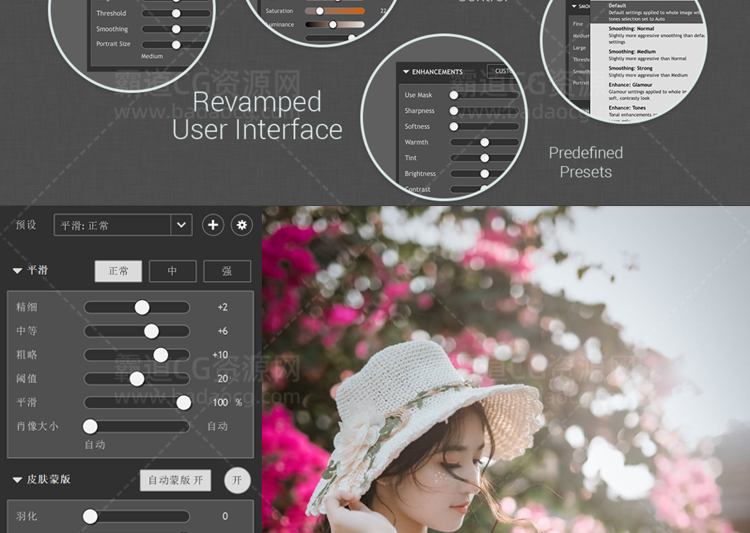The height and width of the screenshot is (533, 750).
Task: Select the 正常 smoothing button
Action: point(118,271)
